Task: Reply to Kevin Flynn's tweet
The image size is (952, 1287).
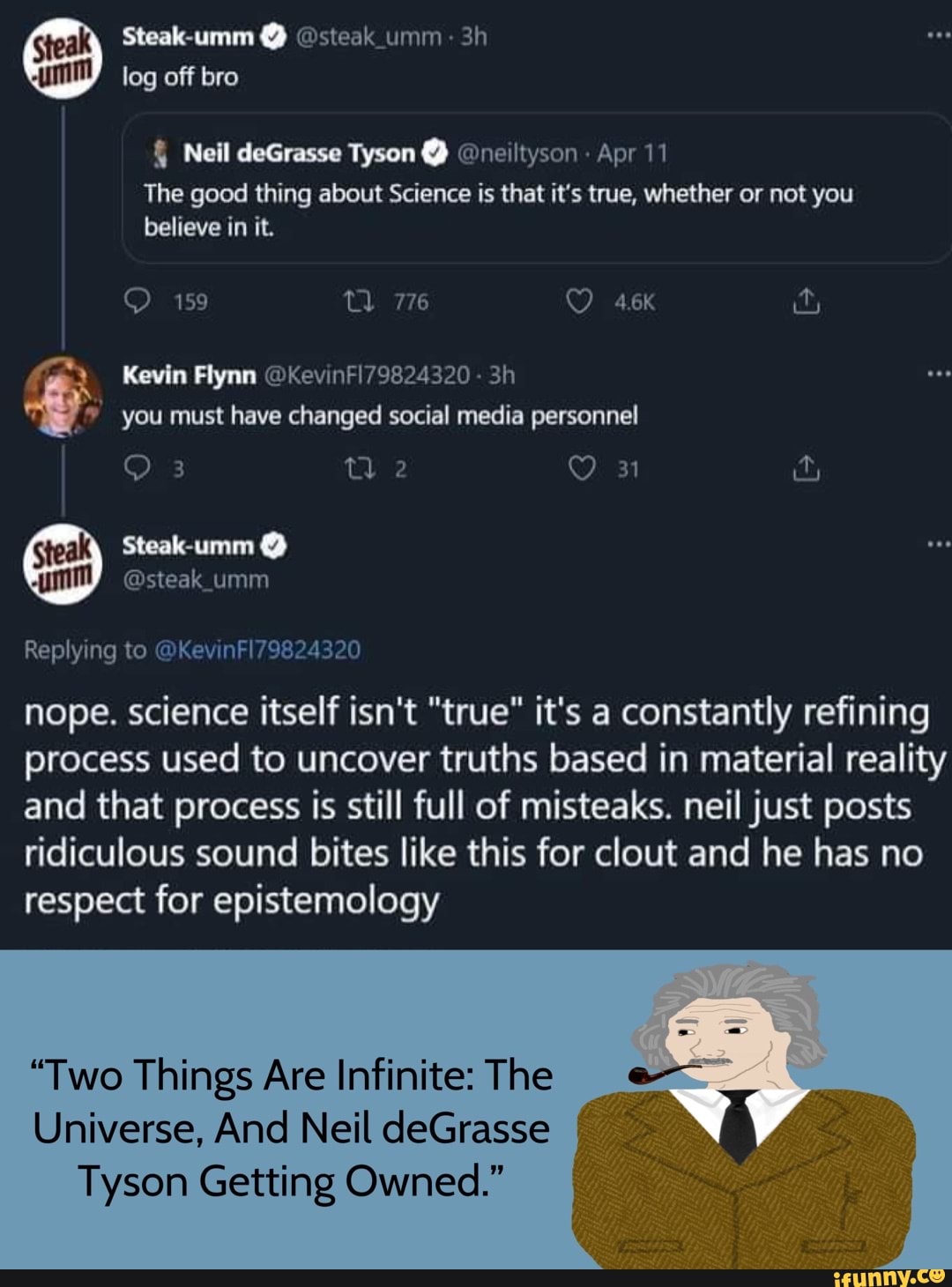Action: [x=138, y=468]
